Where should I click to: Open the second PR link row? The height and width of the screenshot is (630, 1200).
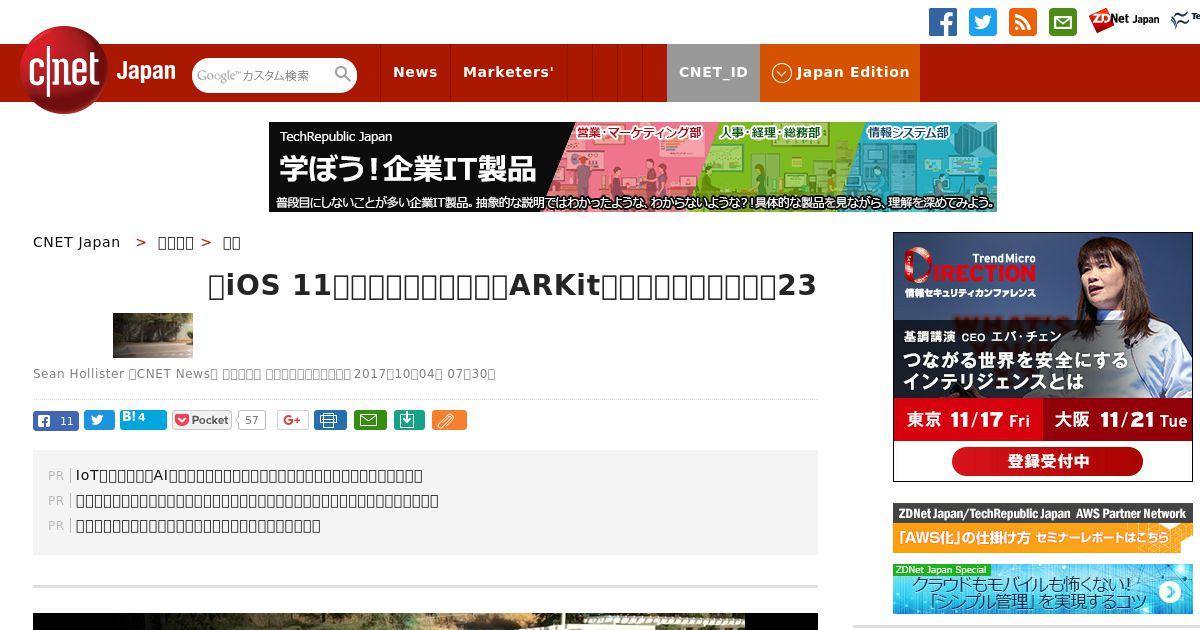click(x=257, y=500)
